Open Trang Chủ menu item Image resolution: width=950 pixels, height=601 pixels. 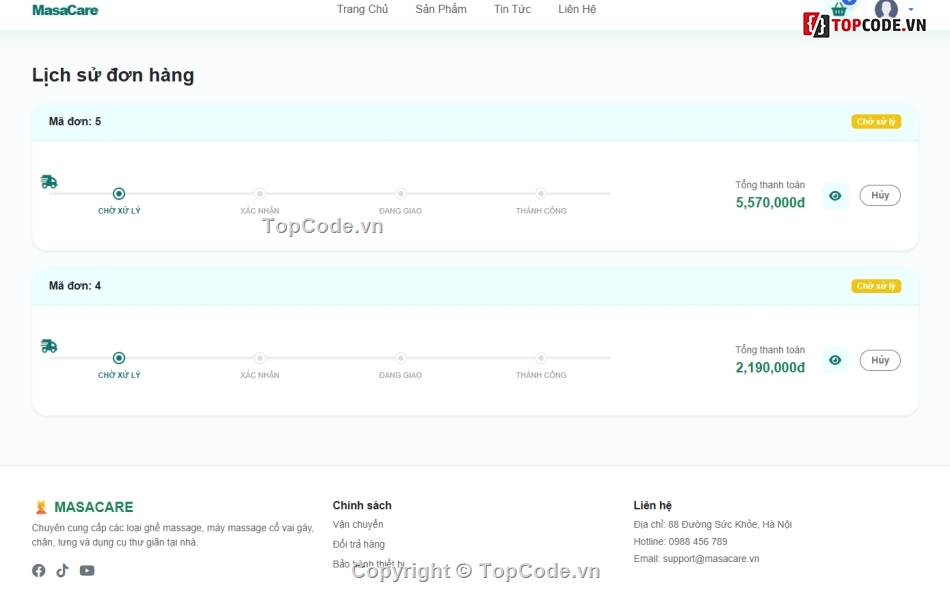pos(362,9)
